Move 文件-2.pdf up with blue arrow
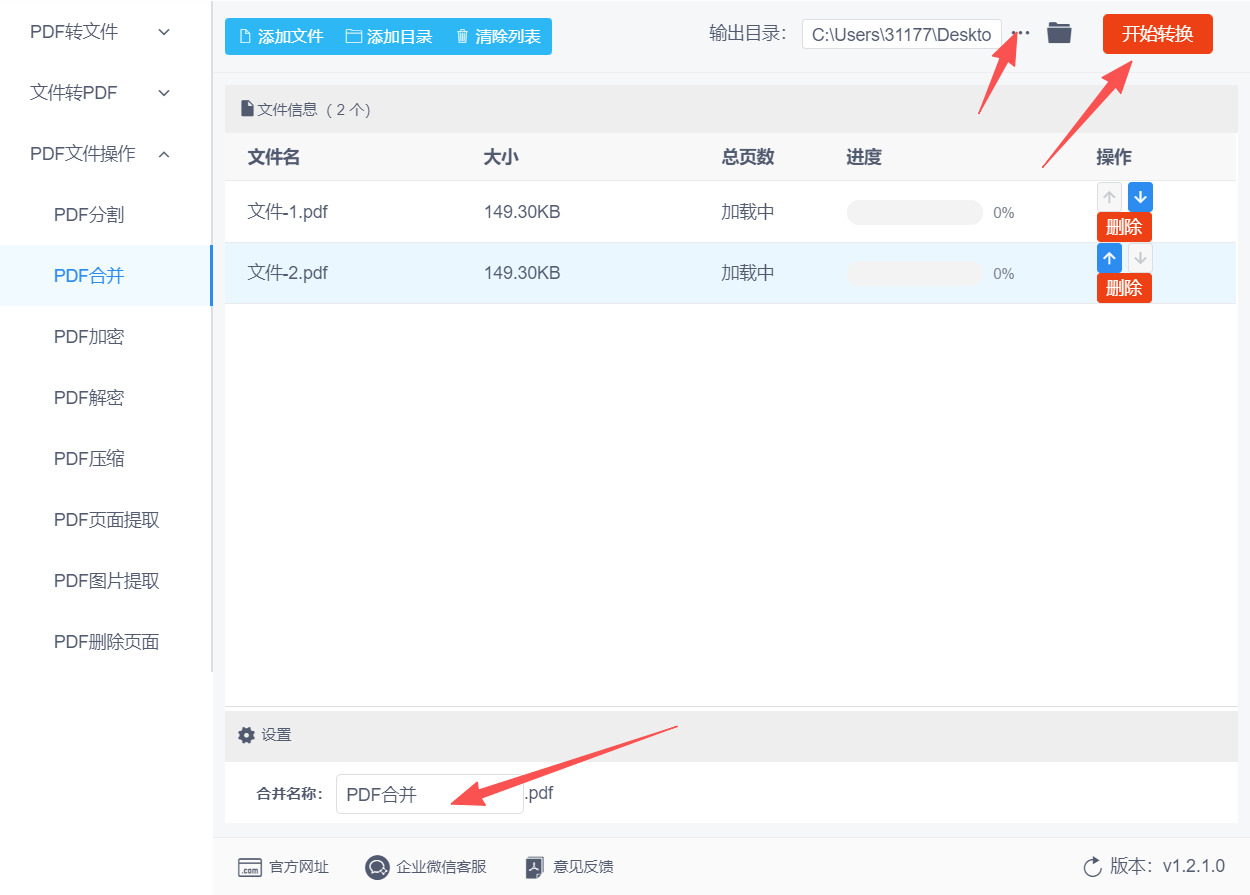This screenshot has width=1250, height=895. tap(1109, 259)
